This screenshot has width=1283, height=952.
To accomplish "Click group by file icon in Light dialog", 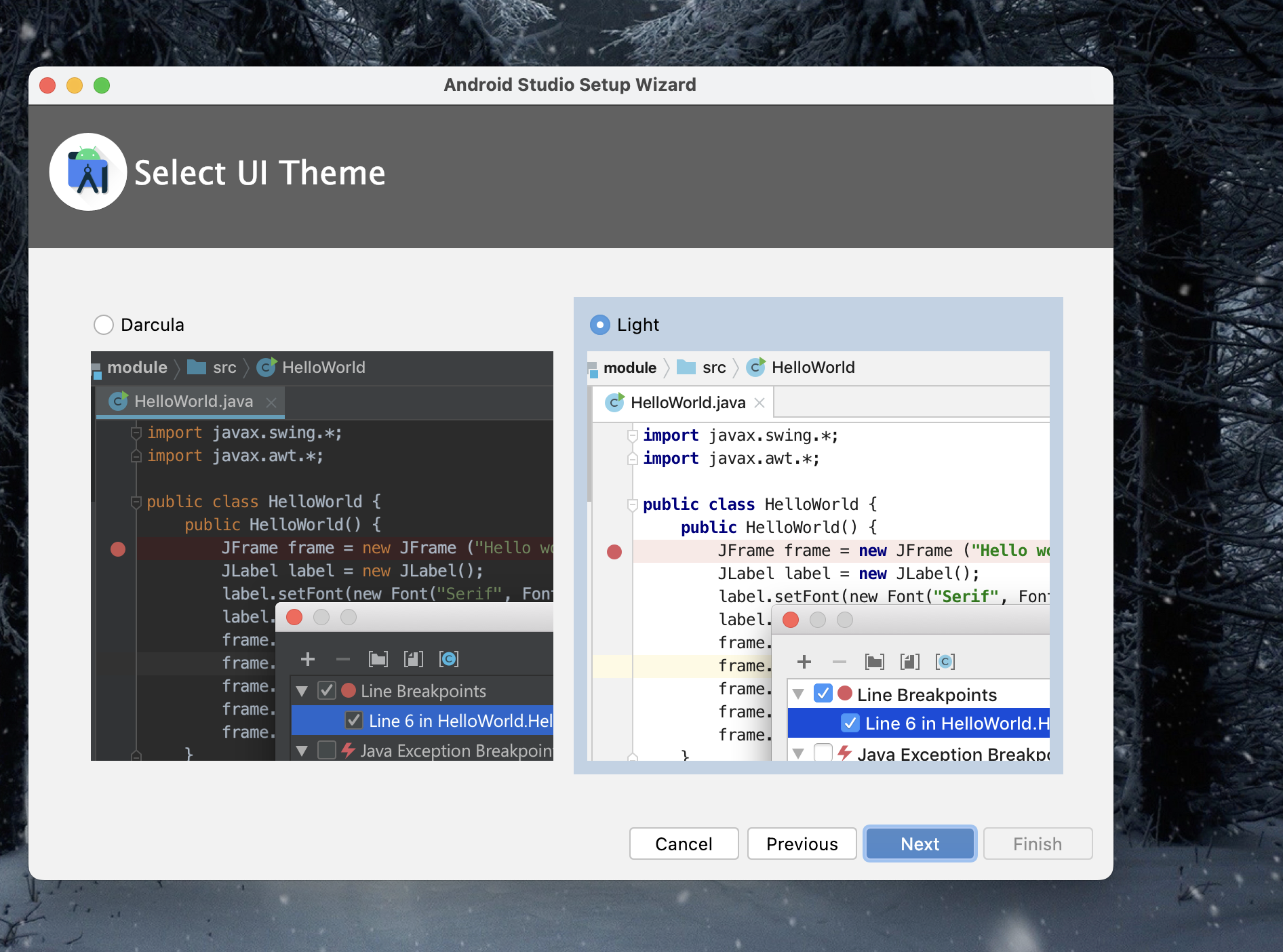I will (x=910, y=662).
